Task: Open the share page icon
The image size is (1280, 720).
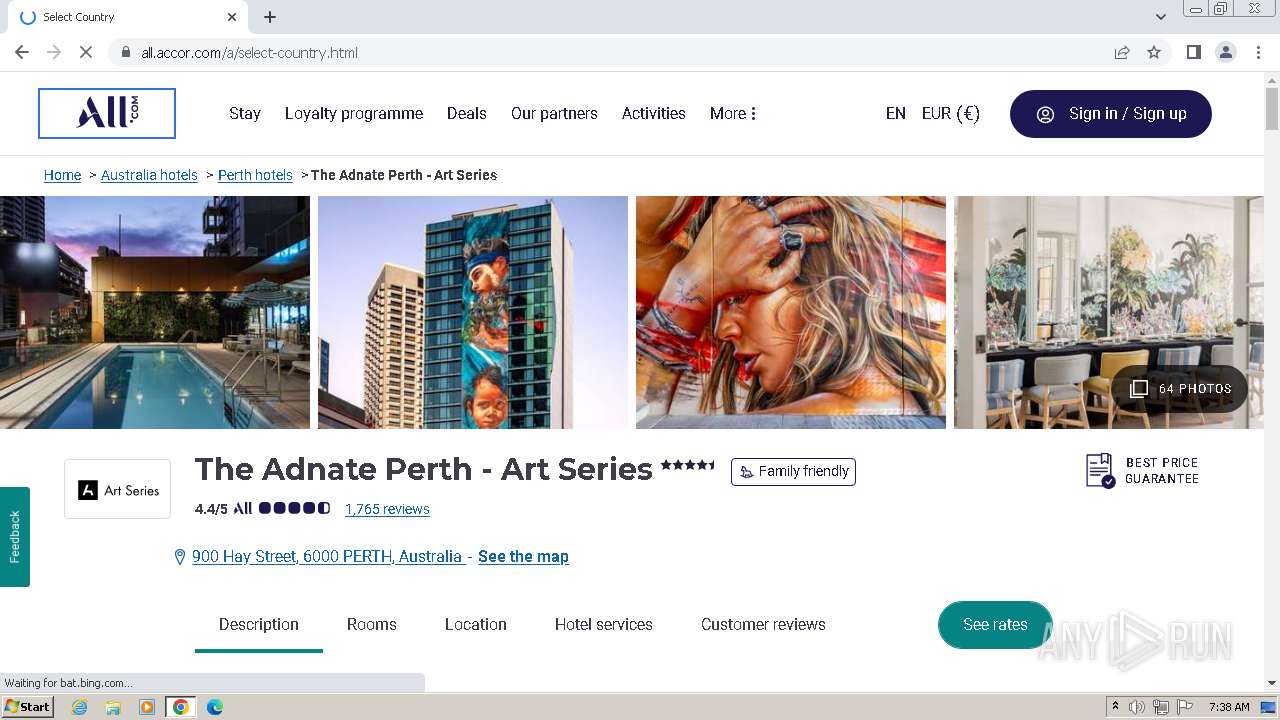Action: click(1122, 52)
